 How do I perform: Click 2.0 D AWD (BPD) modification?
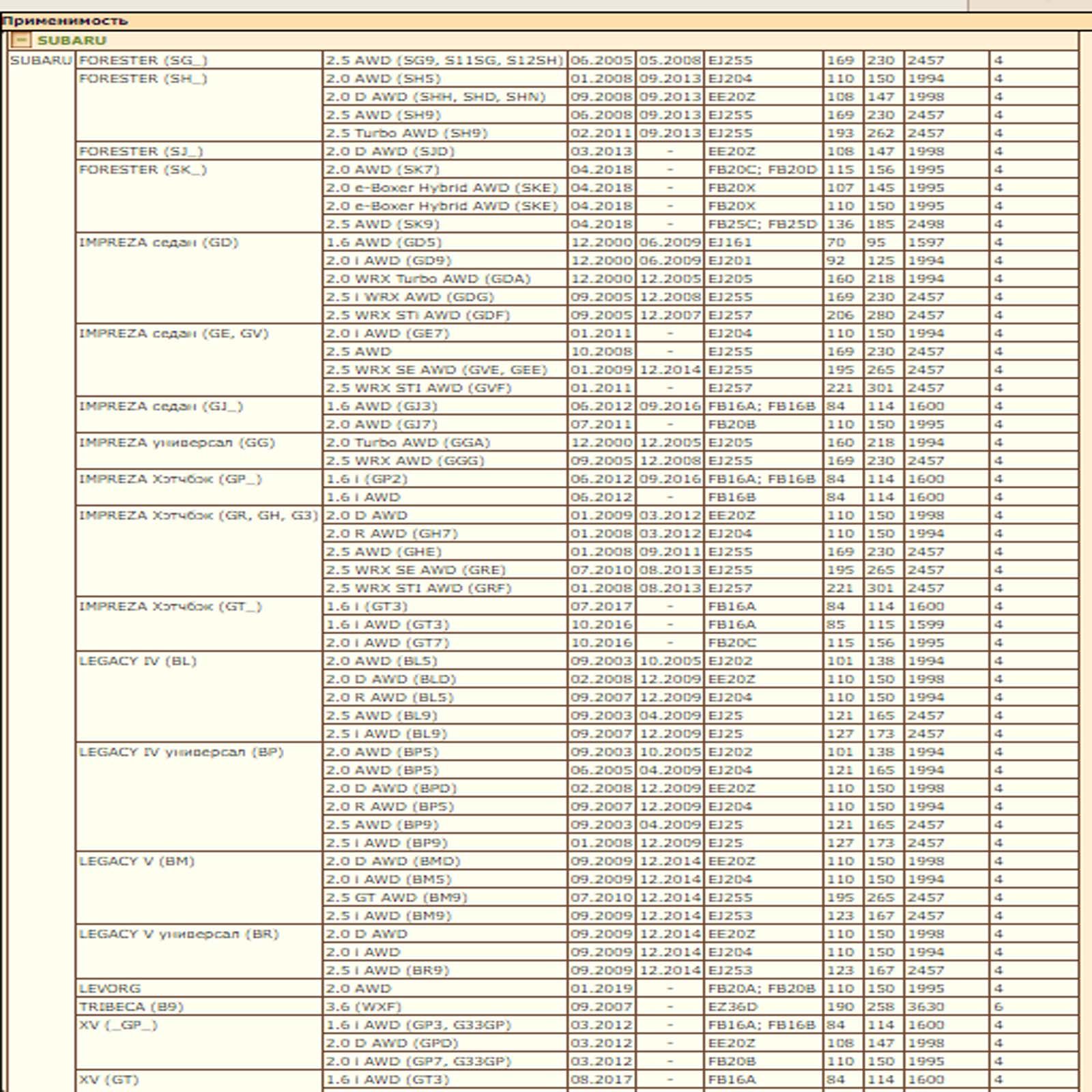click(x=391, y=788)
